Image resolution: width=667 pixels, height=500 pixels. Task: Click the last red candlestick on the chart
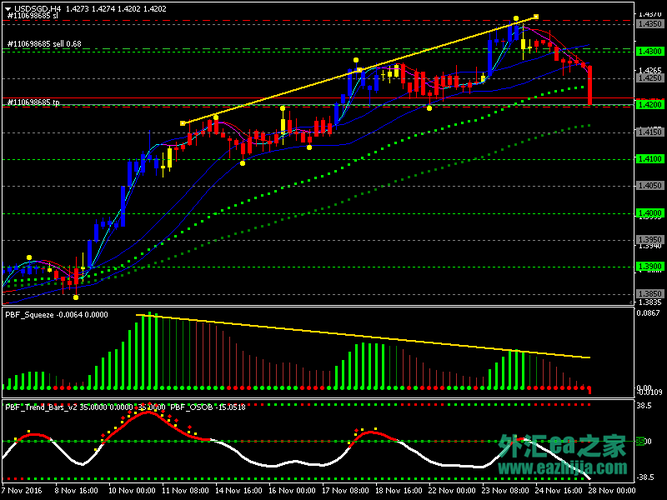591,85
